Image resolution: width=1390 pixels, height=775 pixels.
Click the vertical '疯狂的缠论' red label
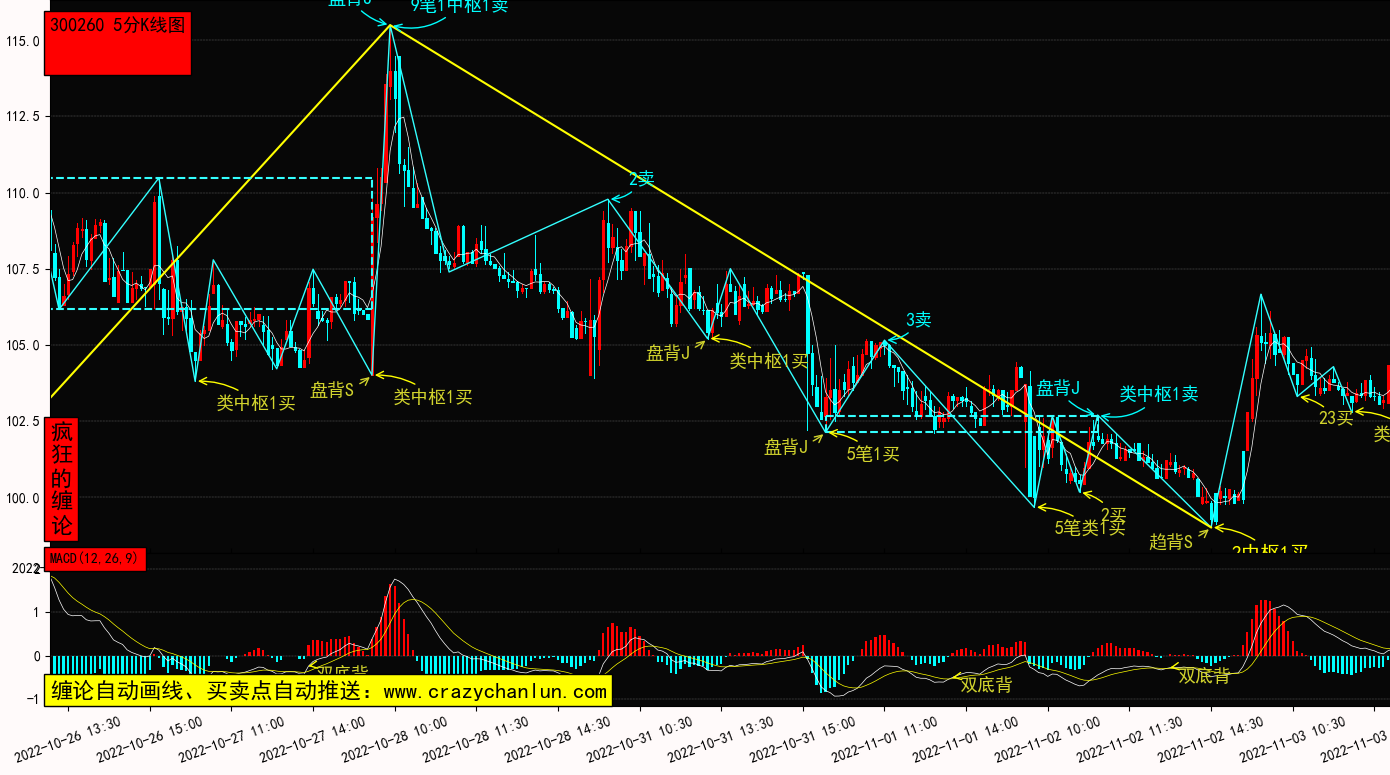61,479
